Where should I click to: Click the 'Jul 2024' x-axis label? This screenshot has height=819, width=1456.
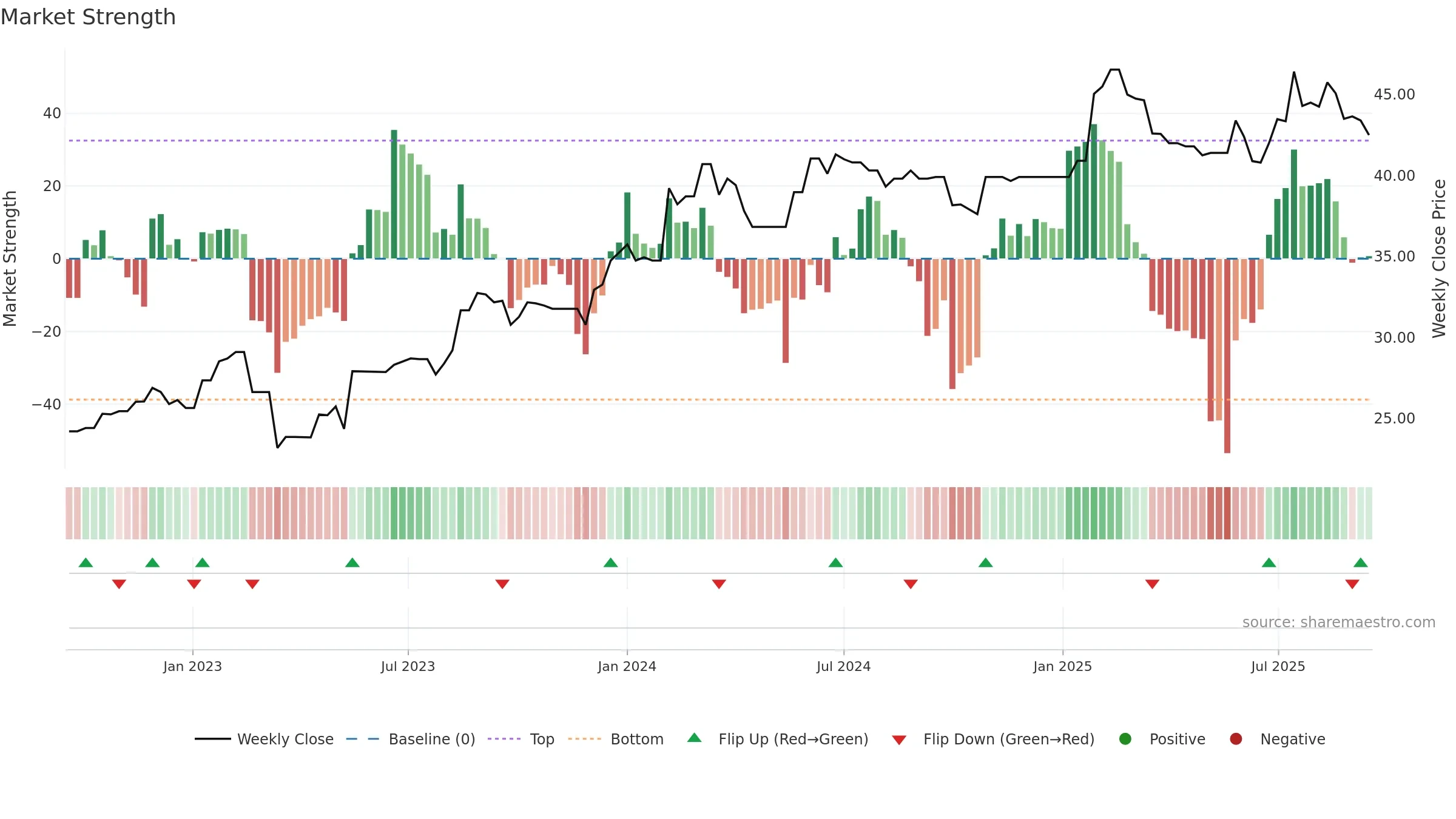point(843,666)
